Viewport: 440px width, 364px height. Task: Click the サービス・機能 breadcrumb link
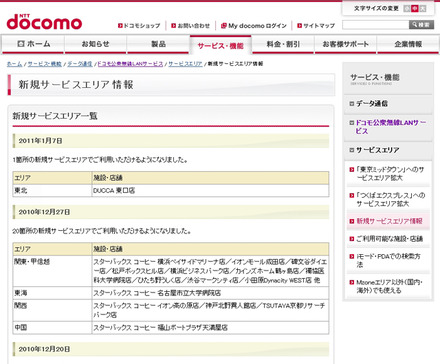tap(45, 64)
